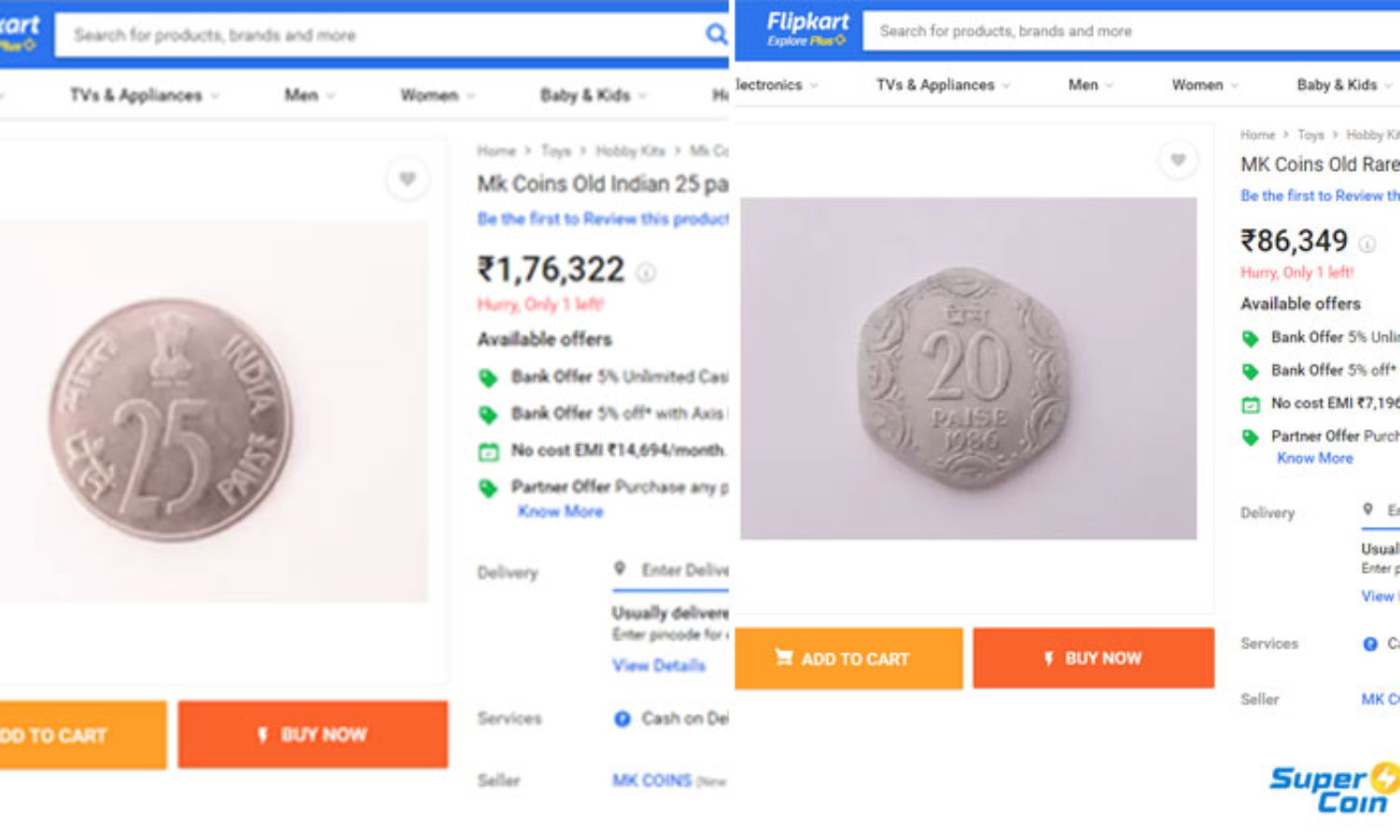The height and width of the screenshot is (840, 1400).
Task: Expand the left Men category dropdown
Action: [x=310, y=95]
